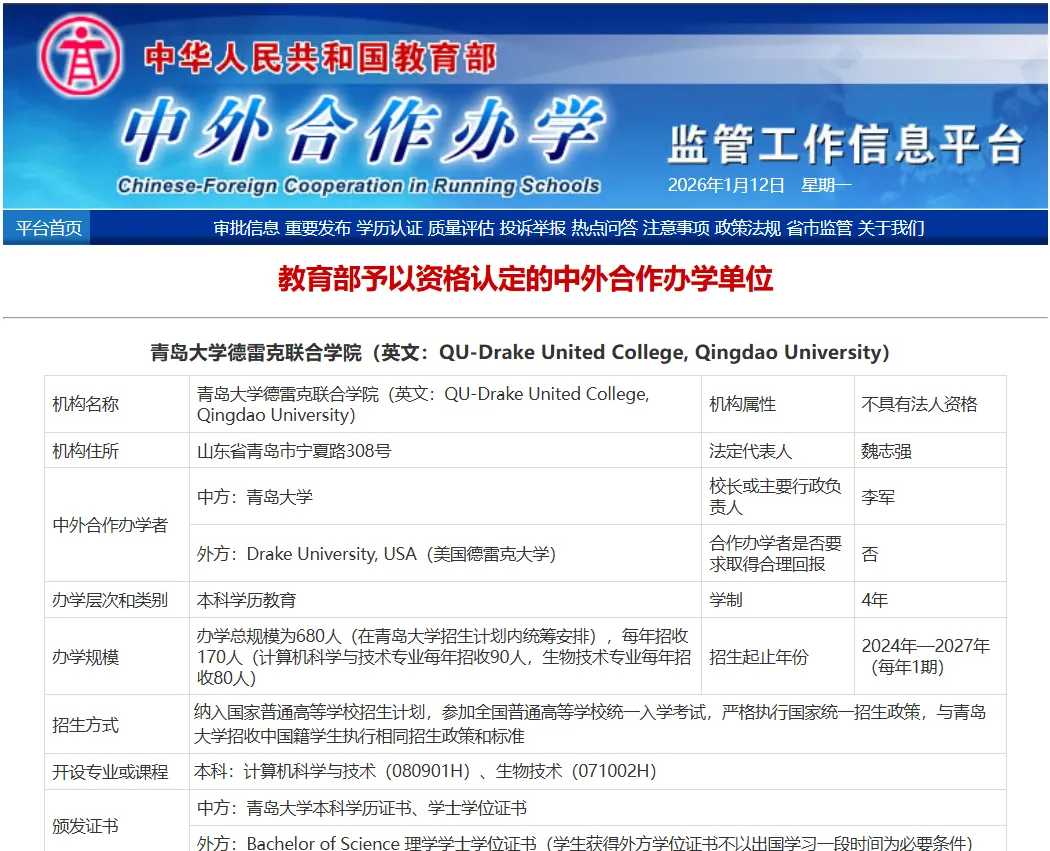
Task: Click the 机构住所 label
Action: pos(86,451)
